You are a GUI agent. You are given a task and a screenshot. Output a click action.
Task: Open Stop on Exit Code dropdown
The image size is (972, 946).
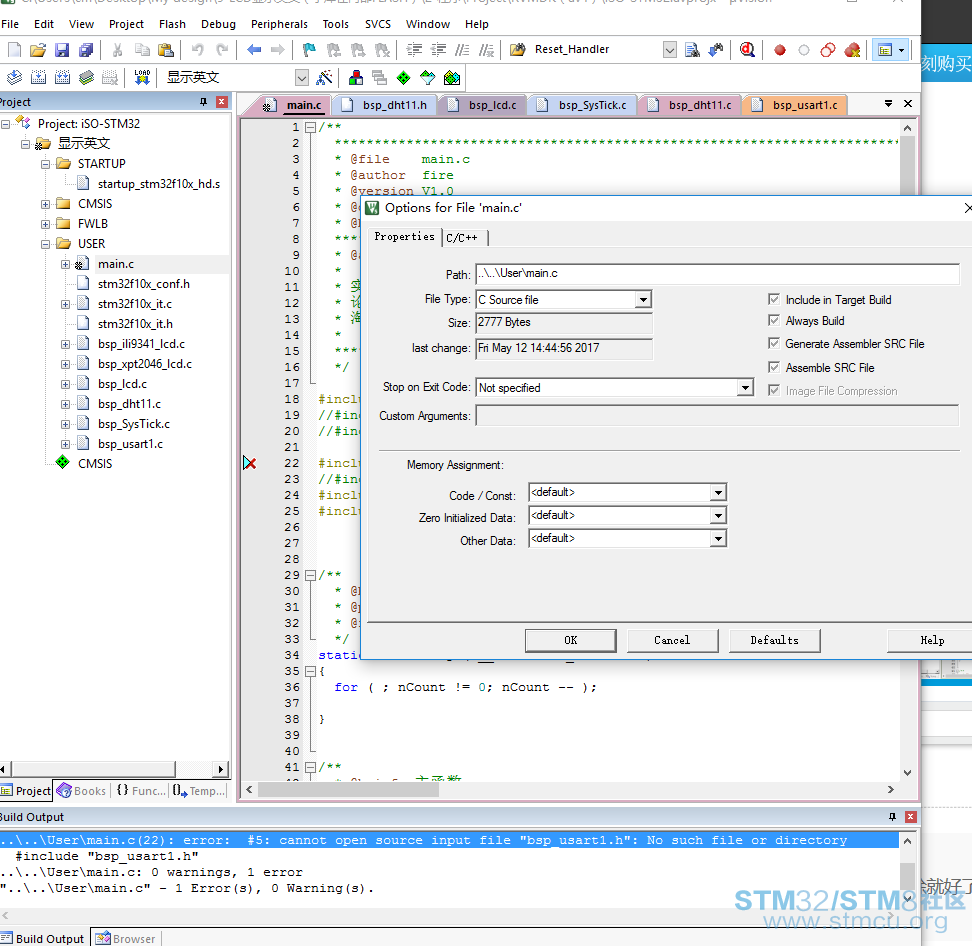(x=745, y=388)
